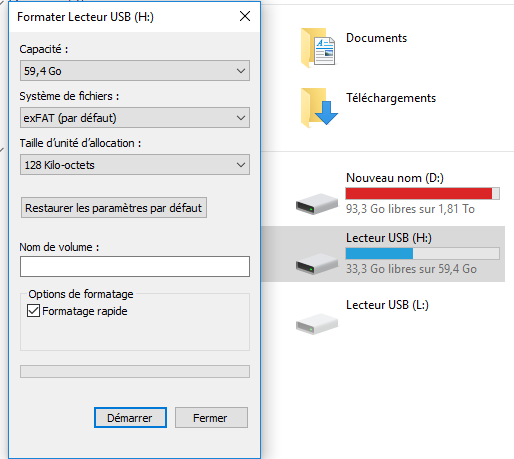Screen dimensions: 514x459
Task: Focus the Nom de volume text field
Action: coord(135,266)
